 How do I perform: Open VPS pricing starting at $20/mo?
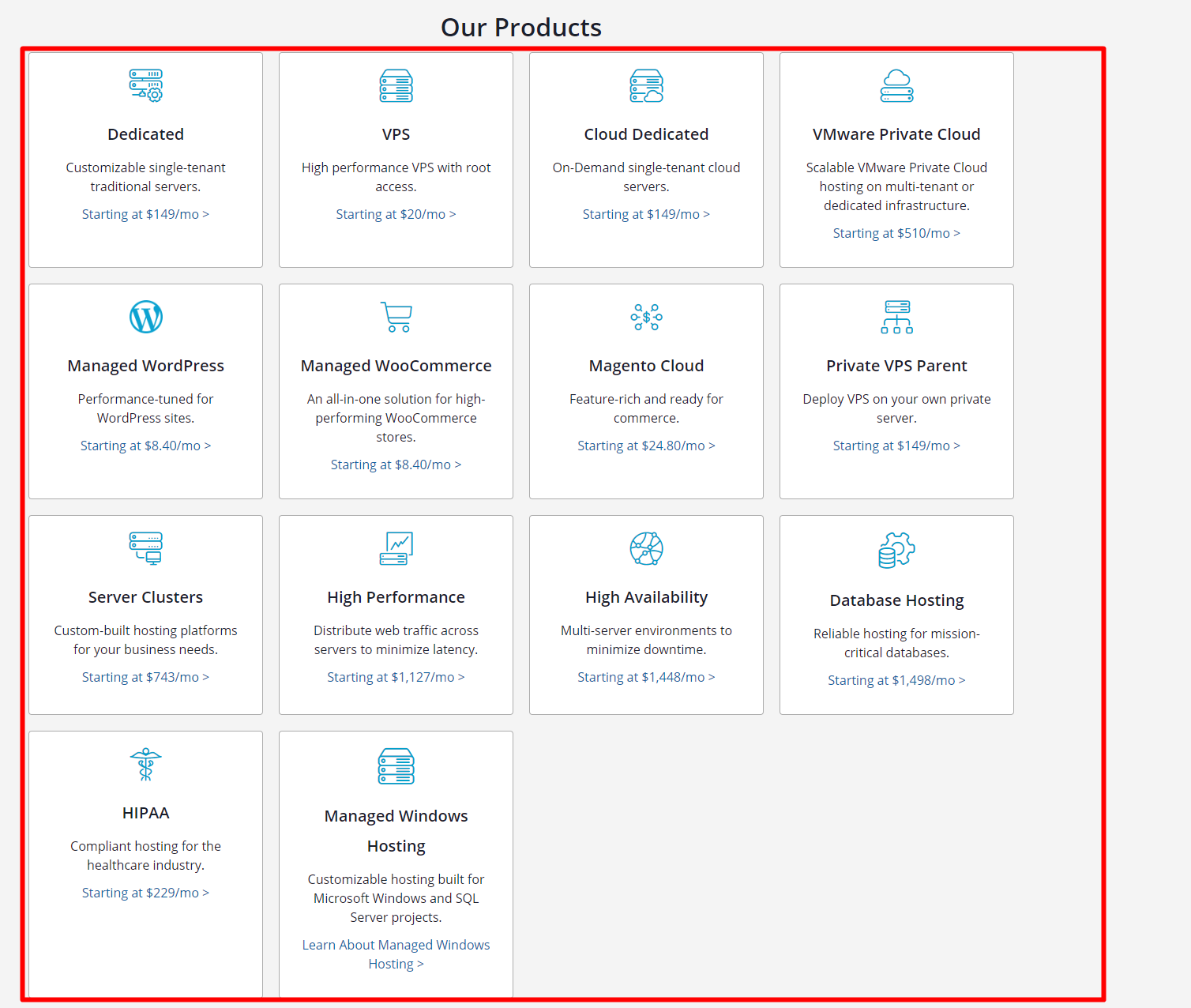(396, 213)
